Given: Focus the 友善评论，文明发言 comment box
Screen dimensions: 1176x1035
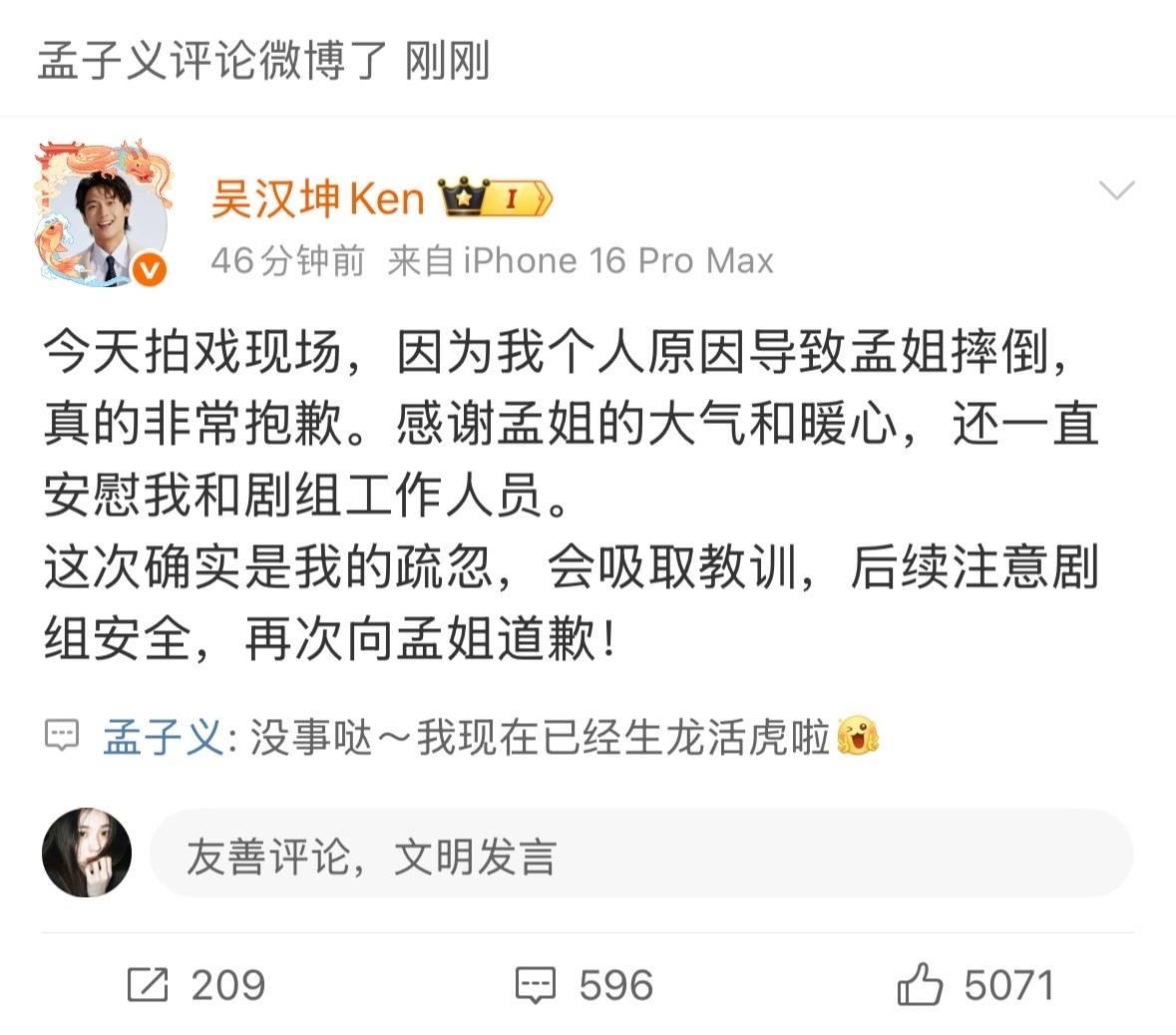Looking at the screenshot, I should coord(641,853).
